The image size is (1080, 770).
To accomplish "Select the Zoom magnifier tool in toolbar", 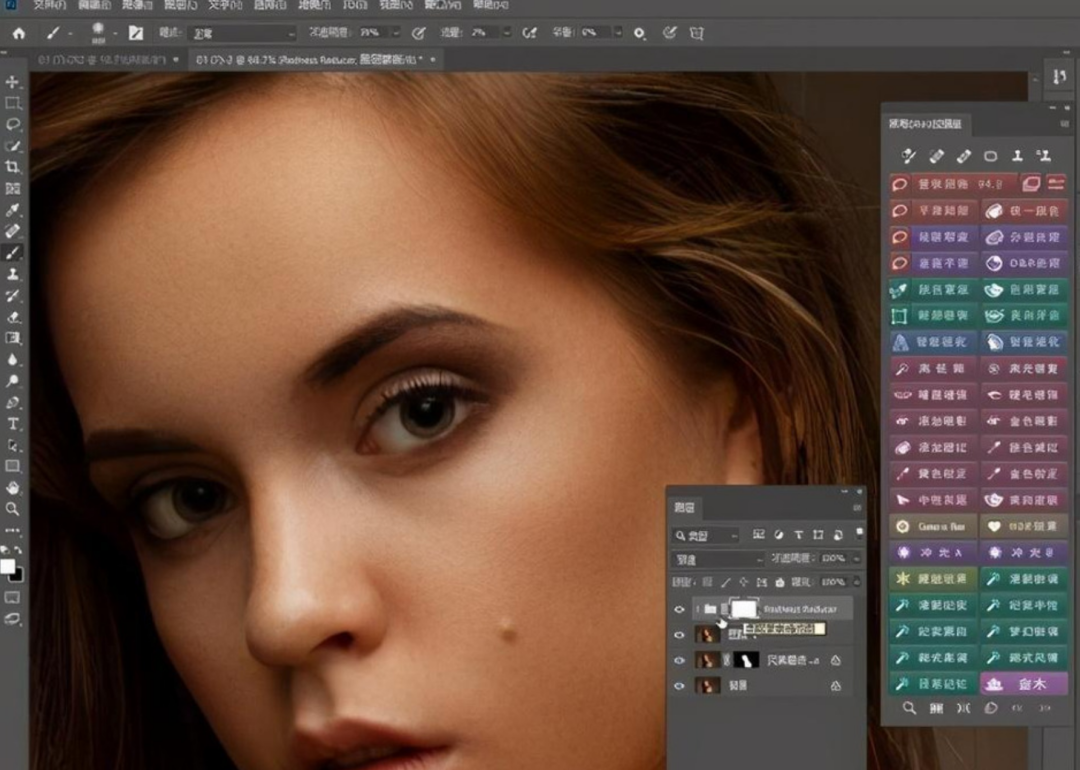I will point(13,509).
